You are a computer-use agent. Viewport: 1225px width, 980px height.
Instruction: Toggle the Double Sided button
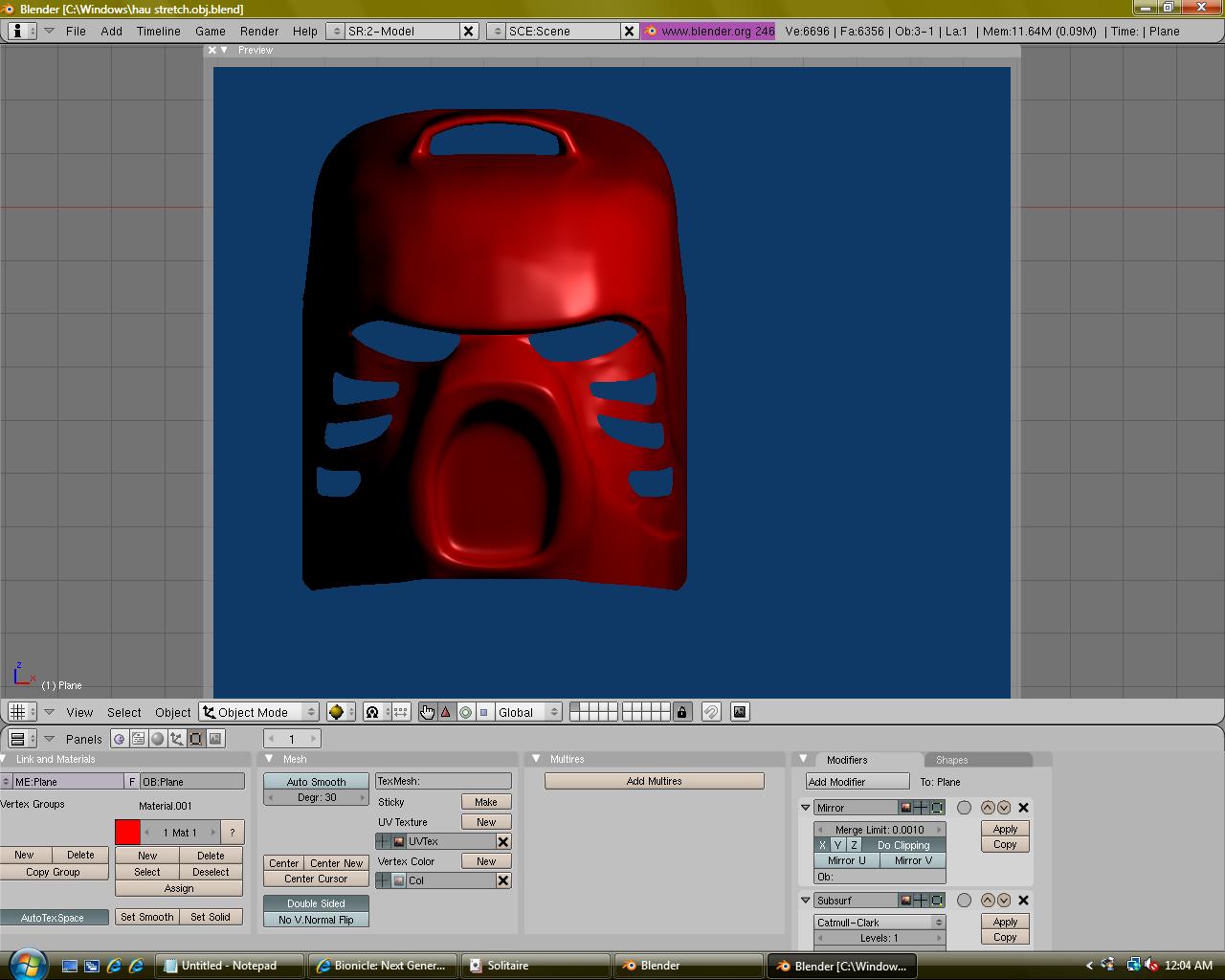(316, 903)
